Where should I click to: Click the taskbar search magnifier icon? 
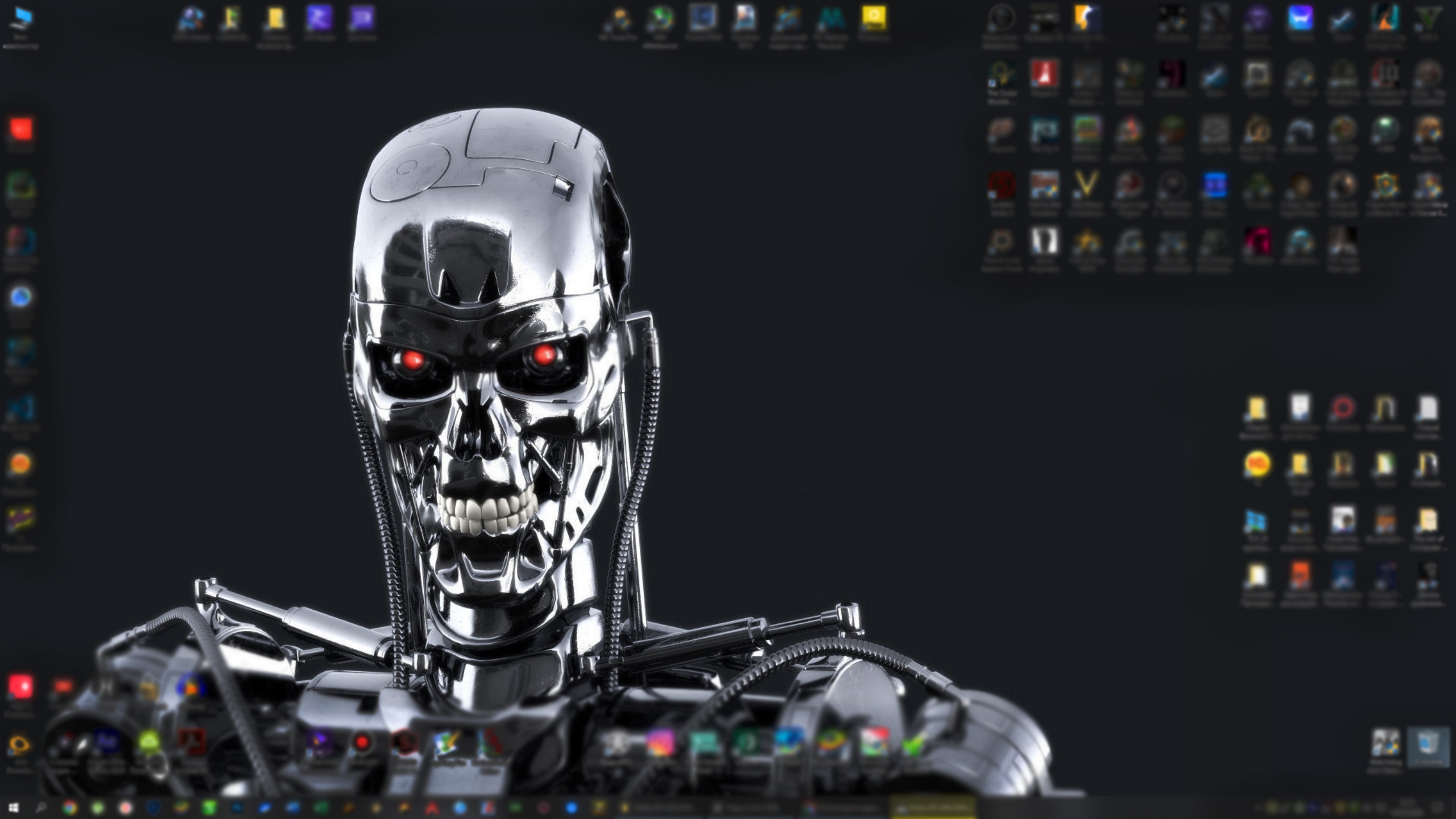coord(41,808)
